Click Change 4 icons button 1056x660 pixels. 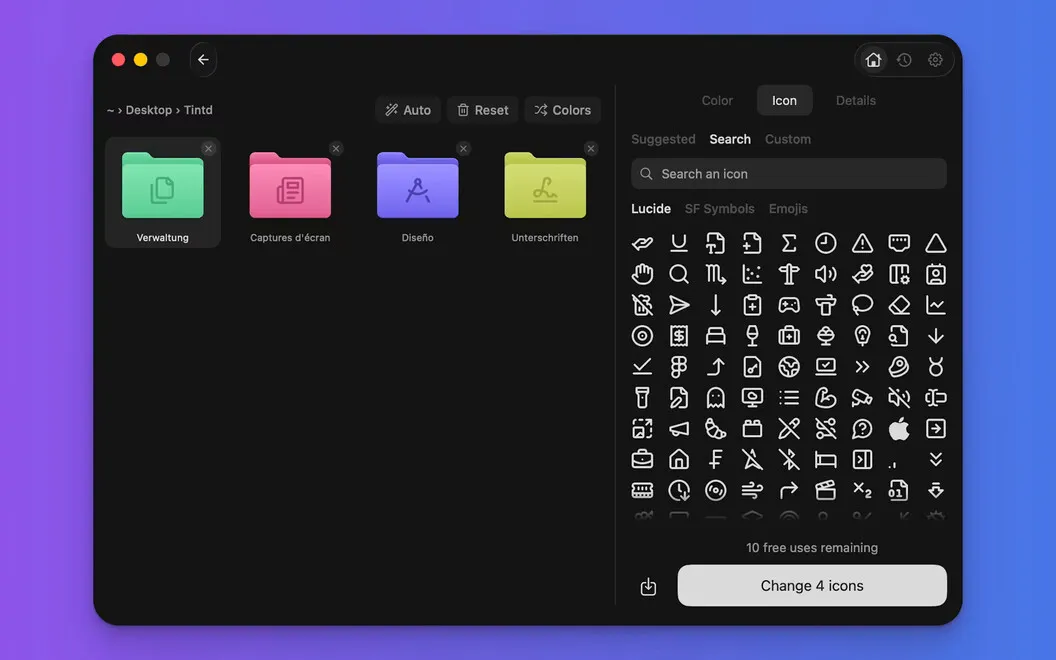coord(812,585)
